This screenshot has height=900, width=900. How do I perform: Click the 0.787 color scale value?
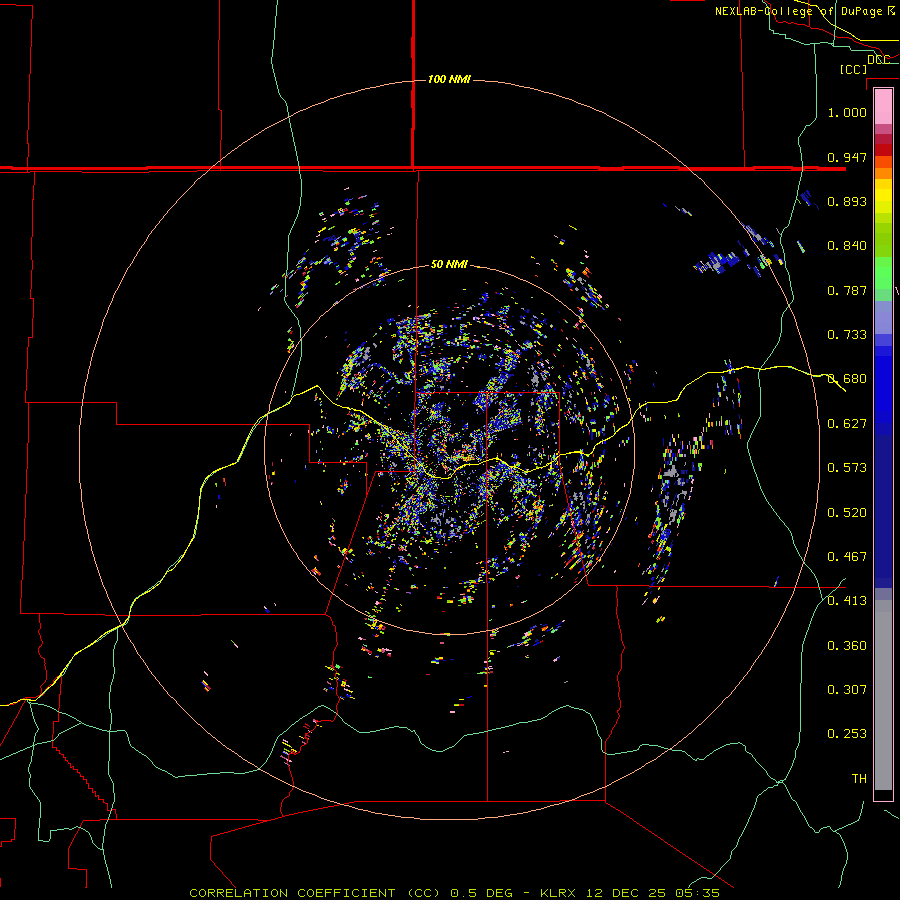tap(847, 290)
